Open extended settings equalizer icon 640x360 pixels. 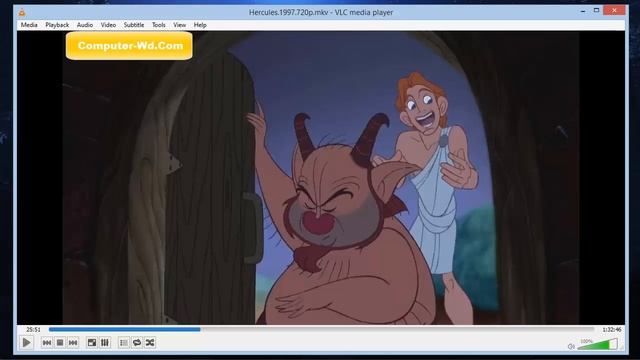(105, 342)
